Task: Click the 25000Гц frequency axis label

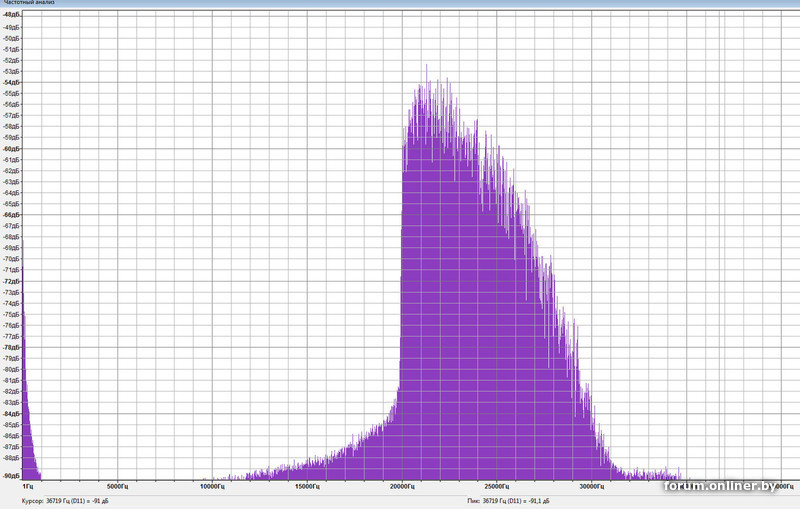Action: click(497, 486)
